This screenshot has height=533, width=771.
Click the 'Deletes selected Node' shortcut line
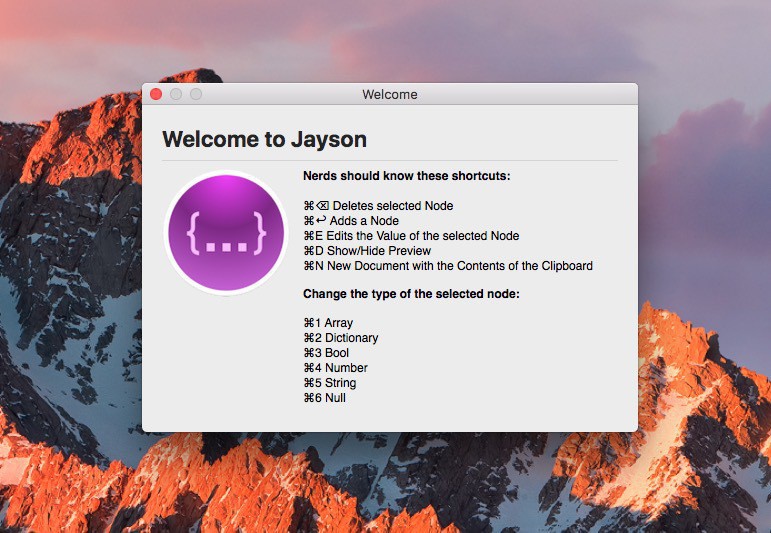(x=378, y=206)
